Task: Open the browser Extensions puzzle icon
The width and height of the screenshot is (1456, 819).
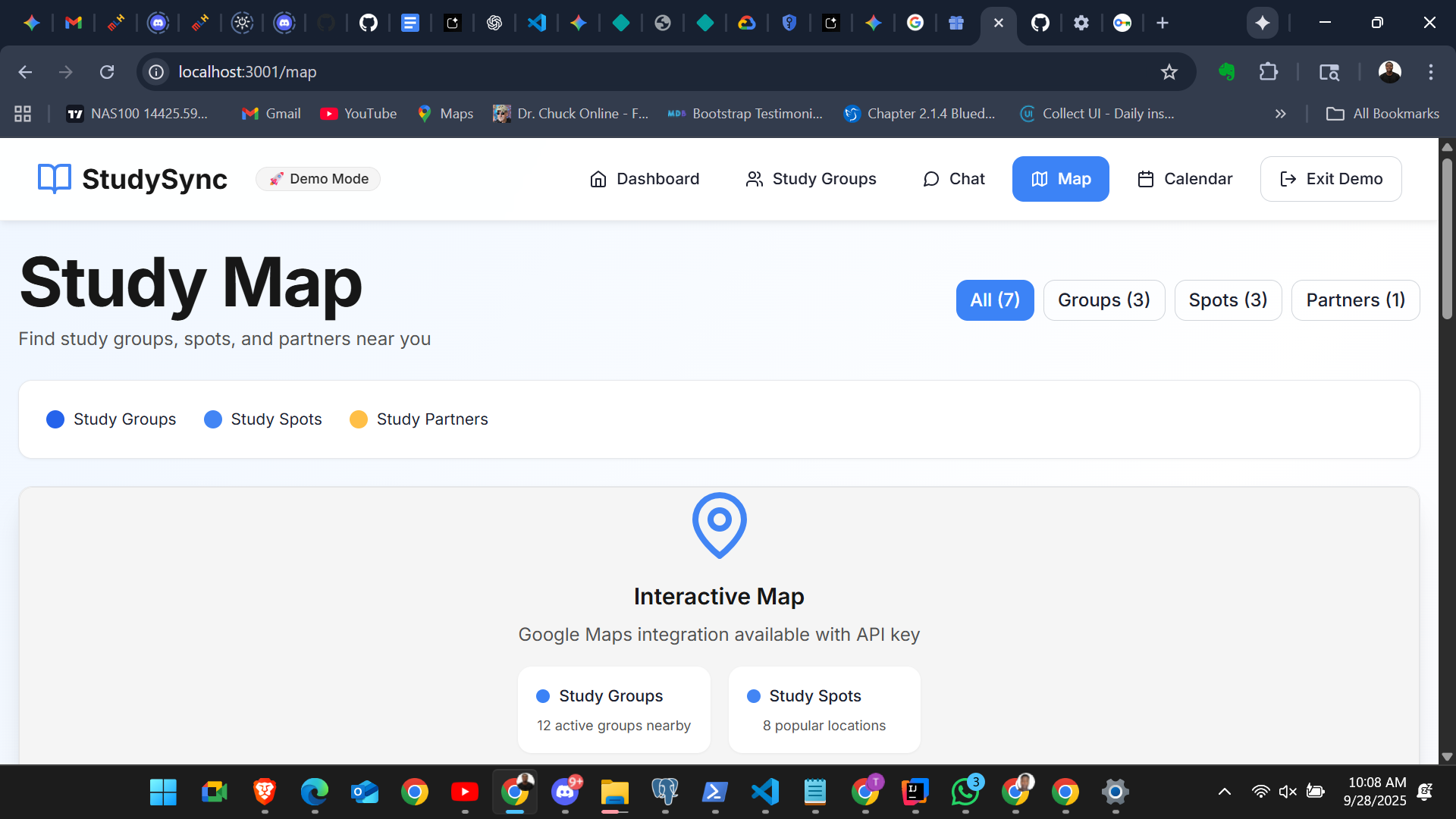Action: pos(1268,72)
